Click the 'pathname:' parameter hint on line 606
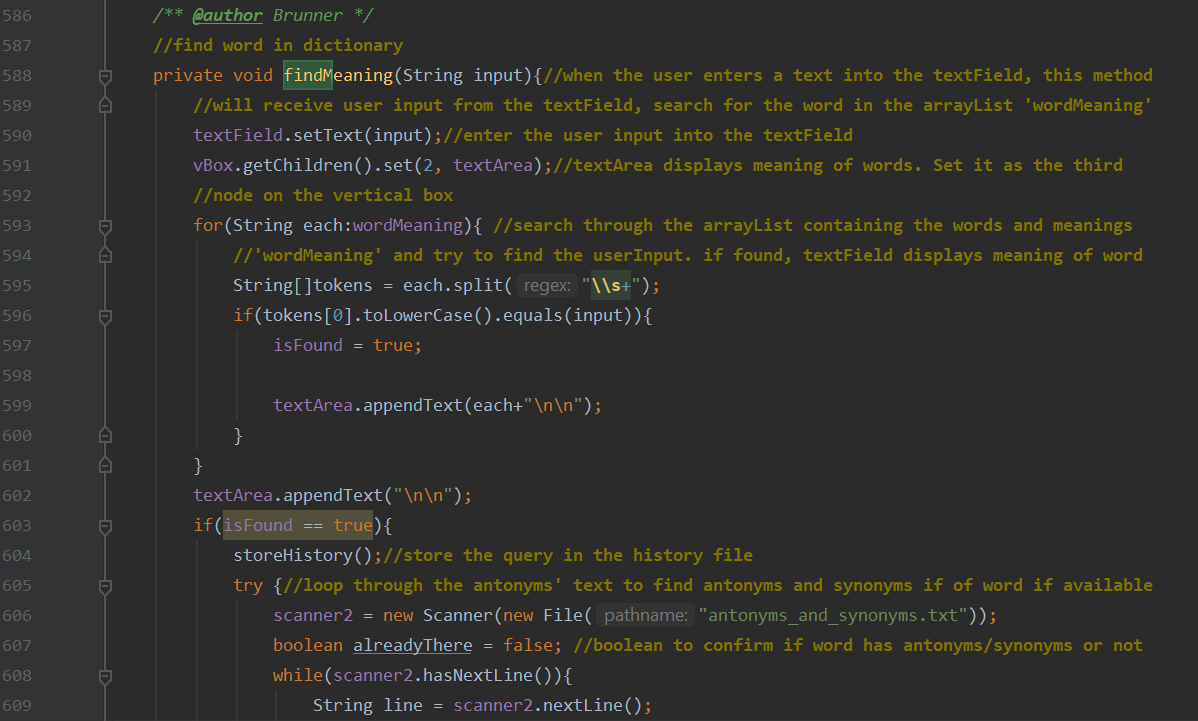 pos(645,616)
